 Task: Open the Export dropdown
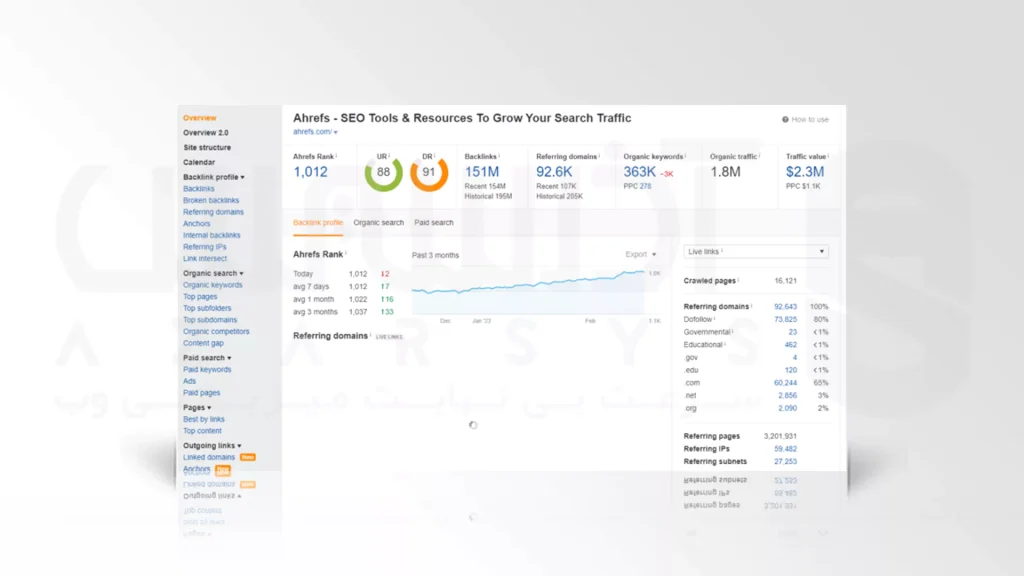click(x=640, y=254)
